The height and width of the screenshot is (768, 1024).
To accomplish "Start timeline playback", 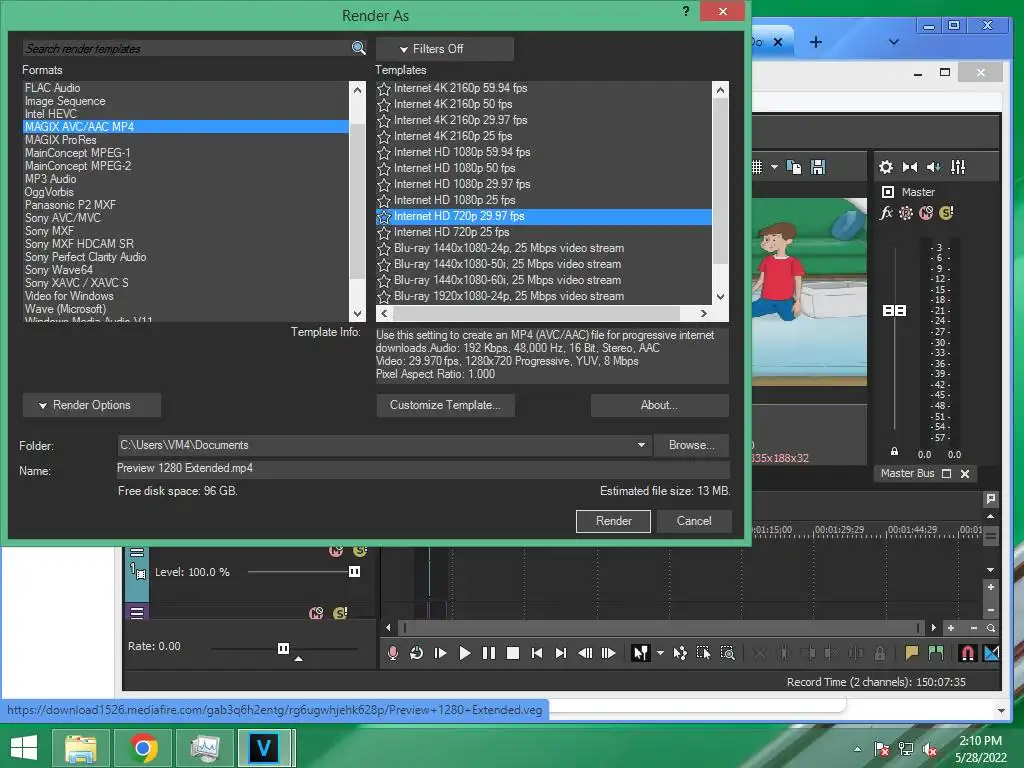I will [x=464, y=653].
